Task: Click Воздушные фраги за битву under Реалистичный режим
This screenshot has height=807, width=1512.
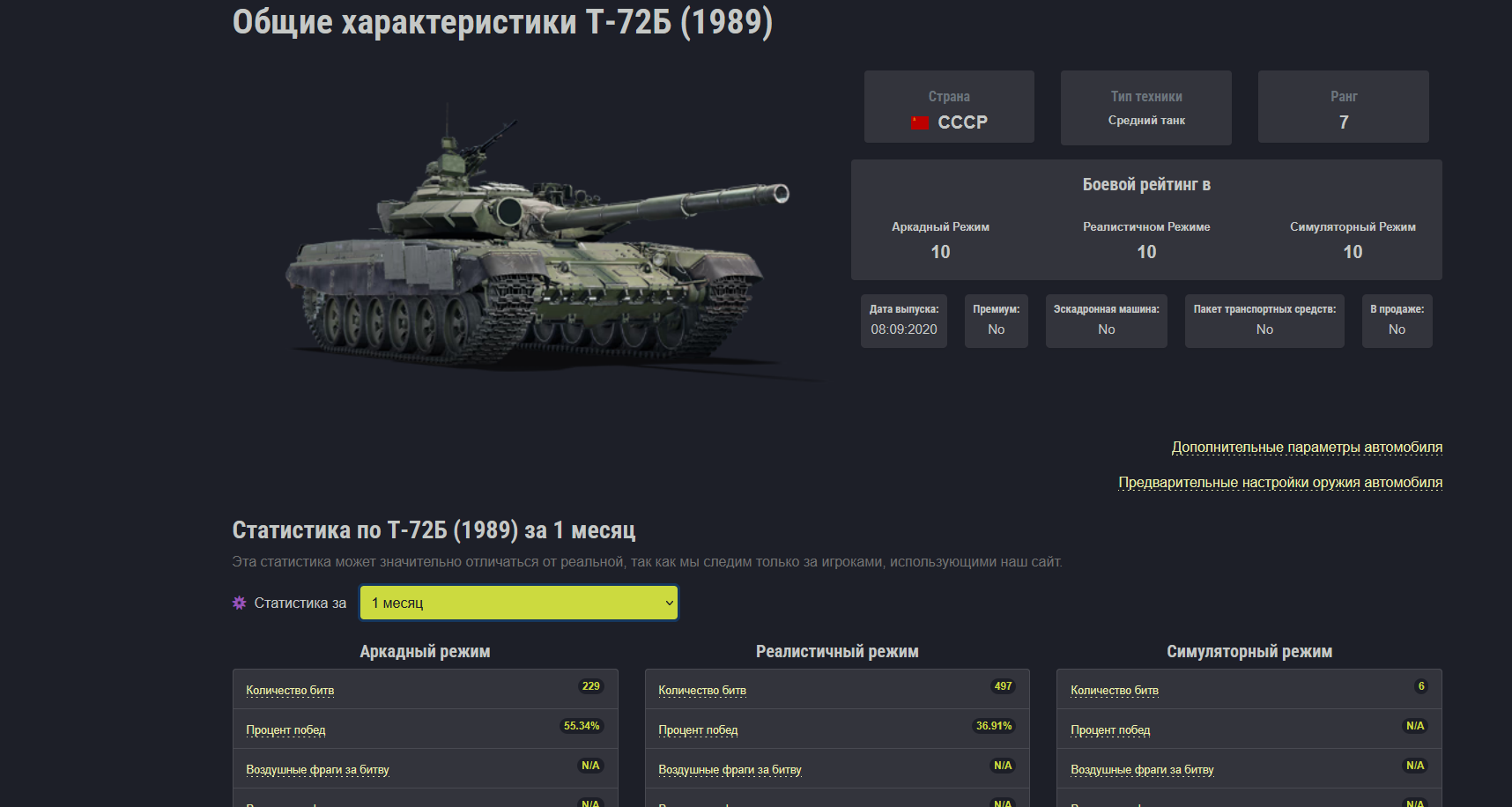Action: 730,769
